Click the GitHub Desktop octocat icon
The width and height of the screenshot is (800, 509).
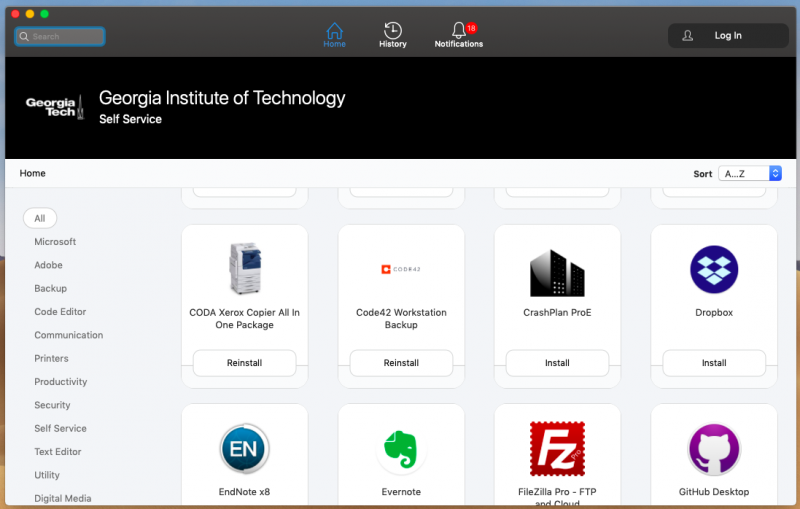[x=714, y=449]
